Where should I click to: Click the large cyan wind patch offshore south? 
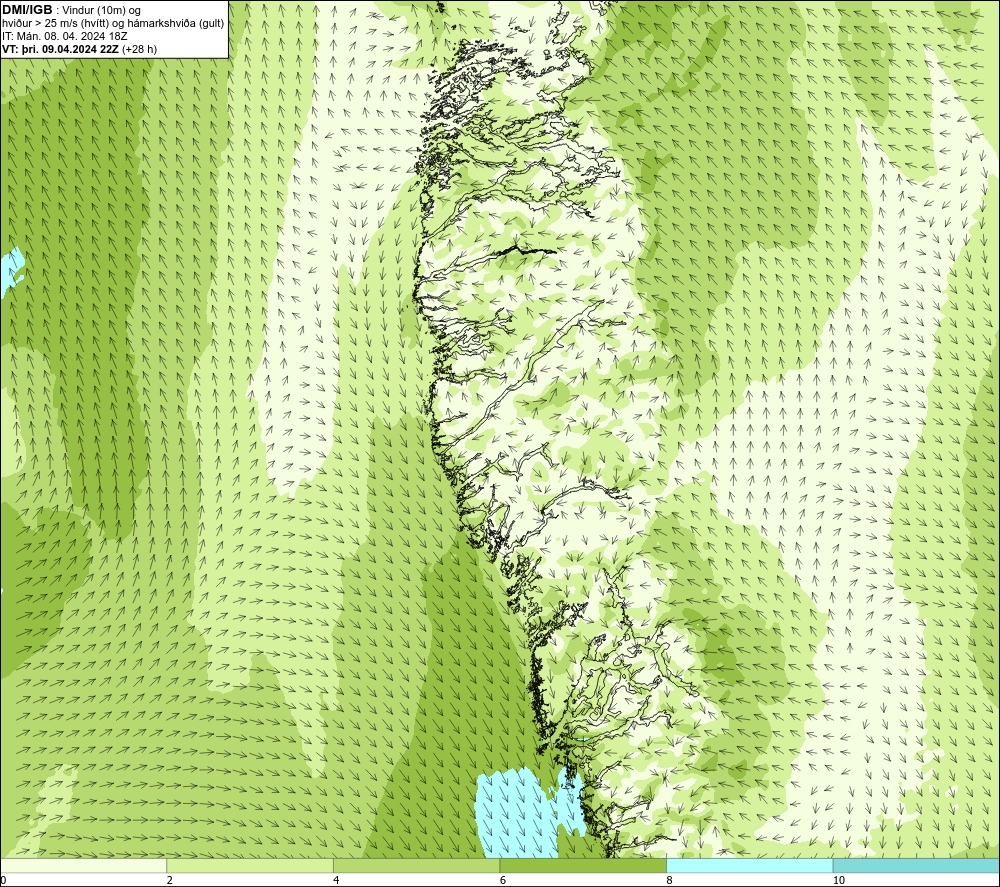518,813
